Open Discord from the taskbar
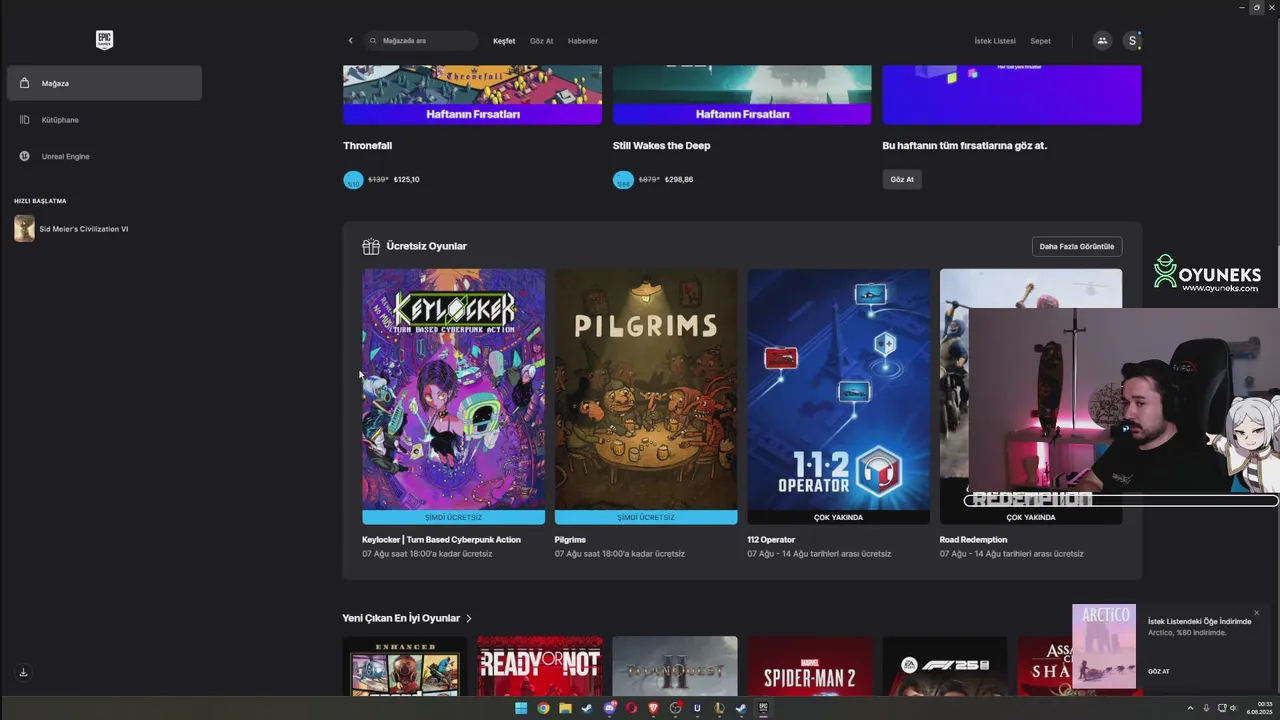Viewport: 1280px width, 720px height. point(609,708)
